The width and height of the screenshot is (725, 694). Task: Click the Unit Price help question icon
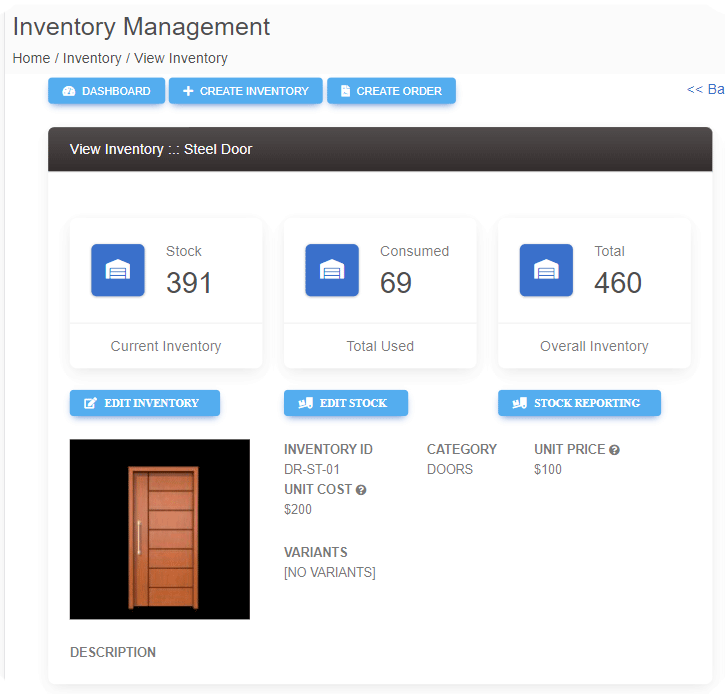click(614, 450)
